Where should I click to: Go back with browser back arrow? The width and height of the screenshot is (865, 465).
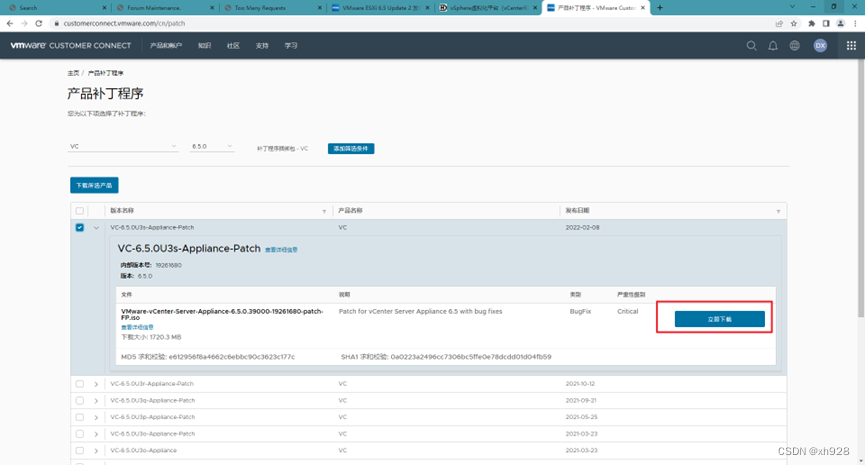(x=9, y=23)
